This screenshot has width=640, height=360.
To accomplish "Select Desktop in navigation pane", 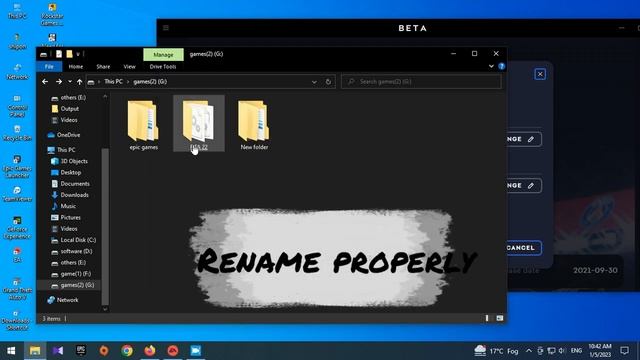I will 66,173.
